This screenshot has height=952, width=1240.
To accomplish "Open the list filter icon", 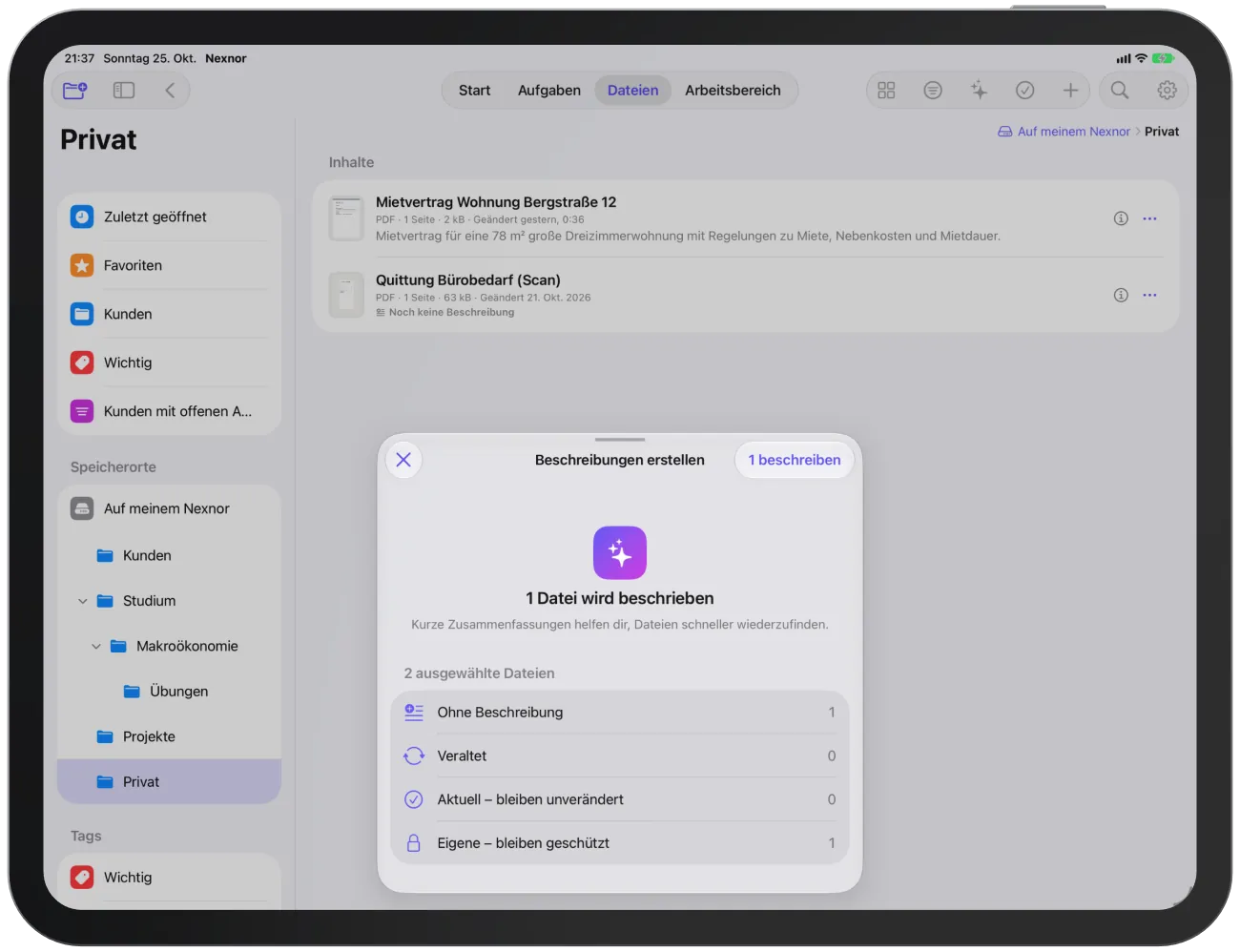I will click(933, 91).
